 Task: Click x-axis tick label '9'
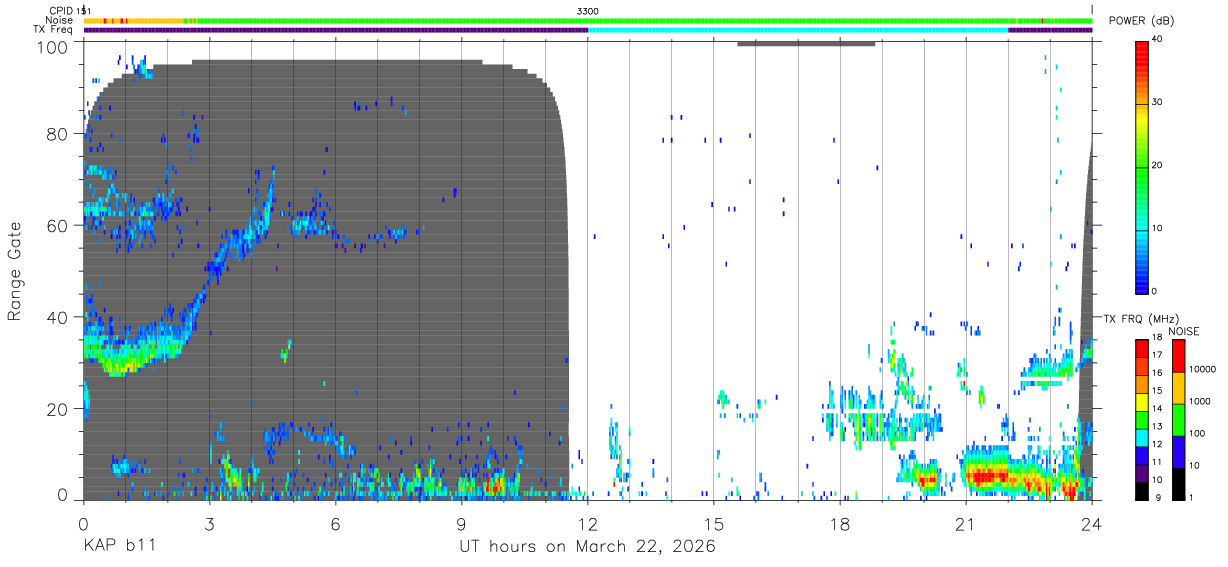pos(461,523)
